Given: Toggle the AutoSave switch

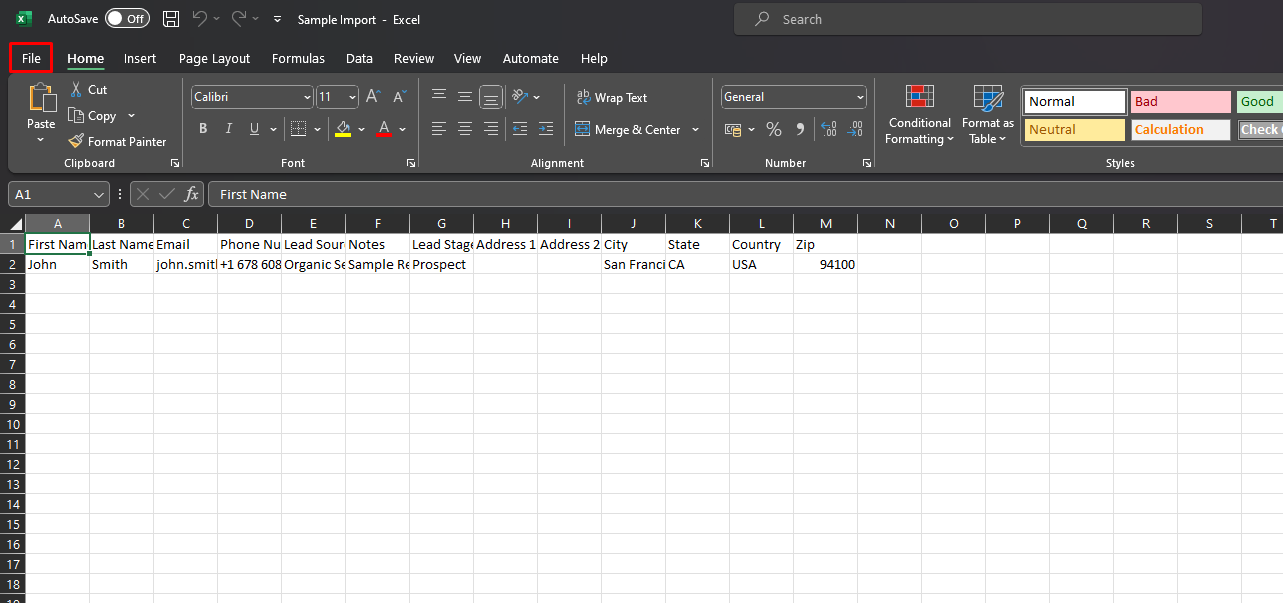Looking at the screenshot, I should pyautogui.click(x=127, y=19).
